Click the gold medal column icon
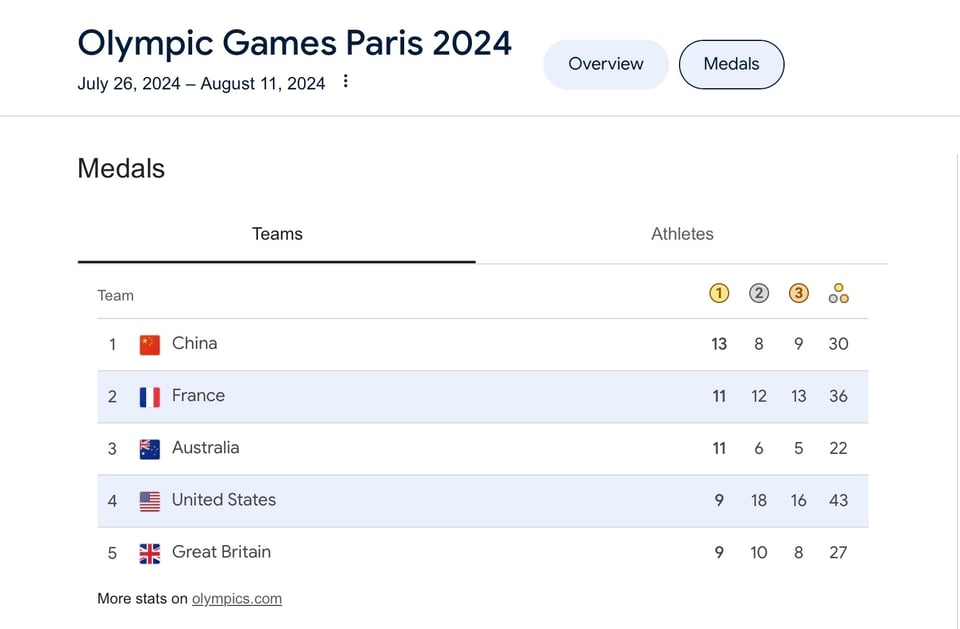 pos(719,293)
